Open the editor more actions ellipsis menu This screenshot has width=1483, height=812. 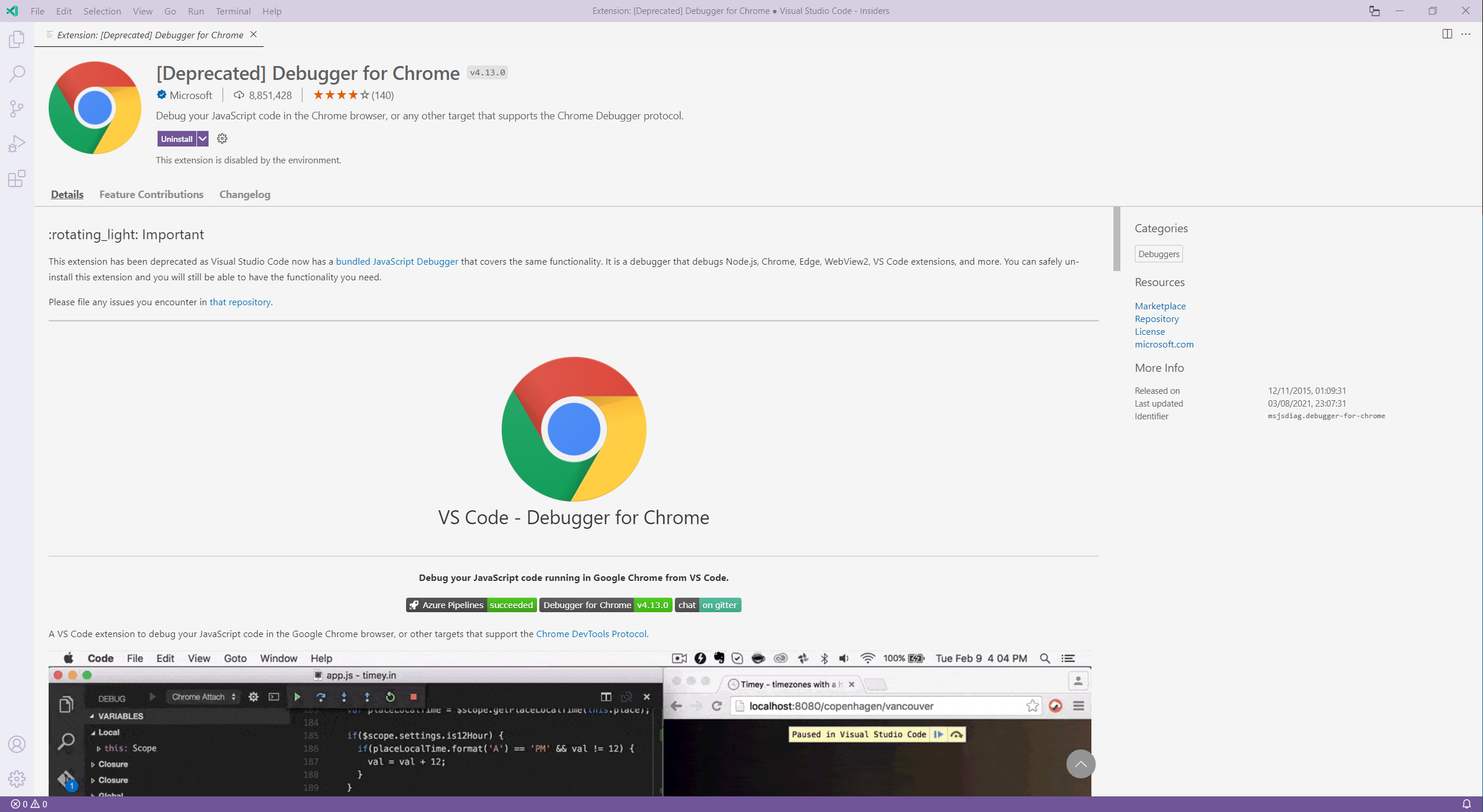tap(1466, 34)
